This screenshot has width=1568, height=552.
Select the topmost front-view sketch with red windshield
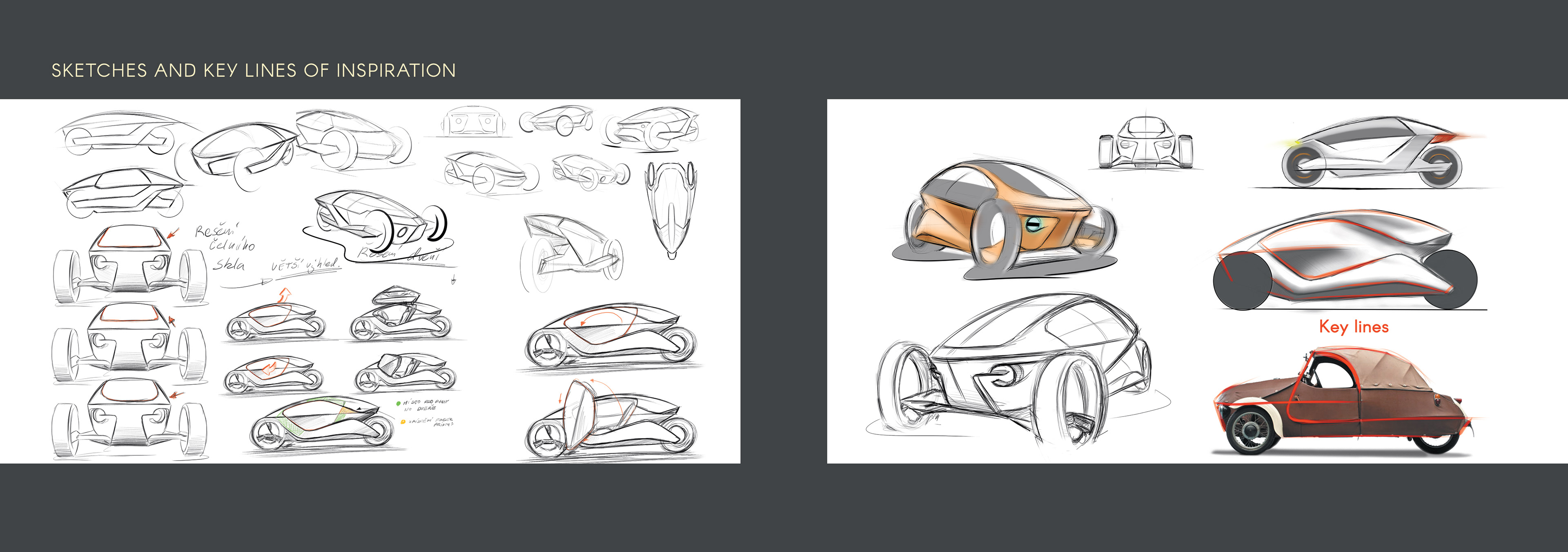click(129, 263)
